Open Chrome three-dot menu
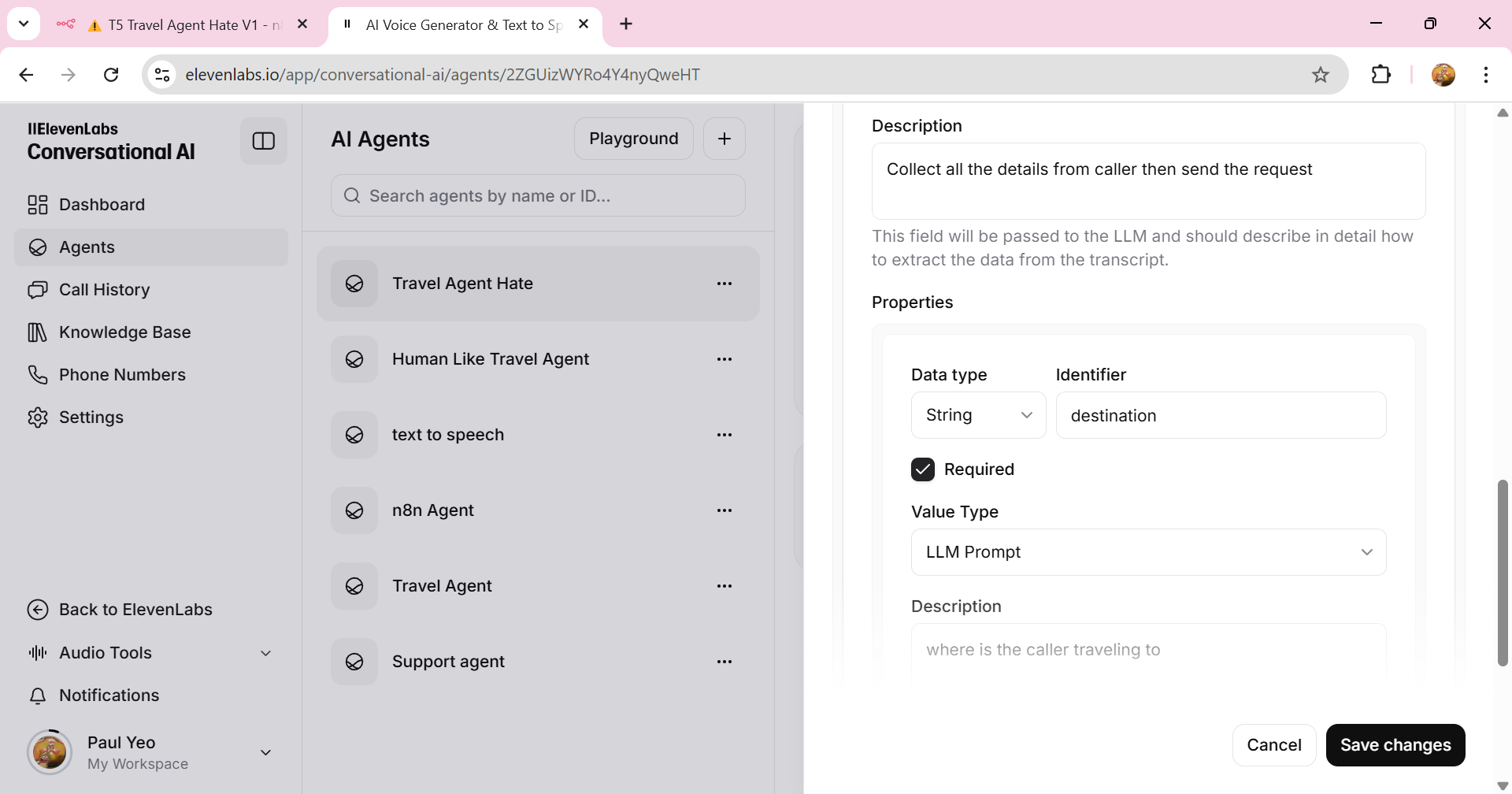 pyautogui.click(x=1486, y=75)
